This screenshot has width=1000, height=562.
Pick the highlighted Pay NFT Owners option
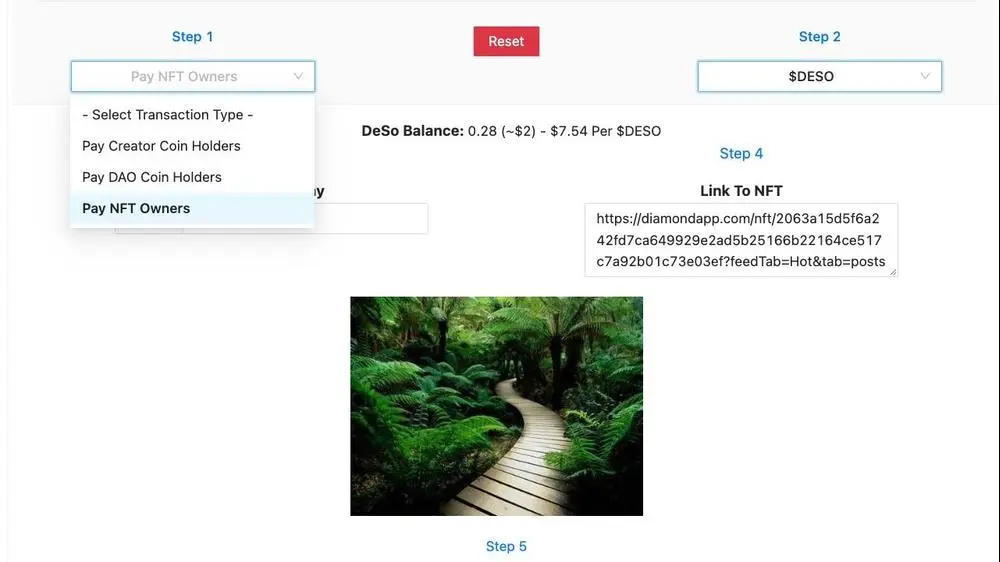(x=136, y=208)
